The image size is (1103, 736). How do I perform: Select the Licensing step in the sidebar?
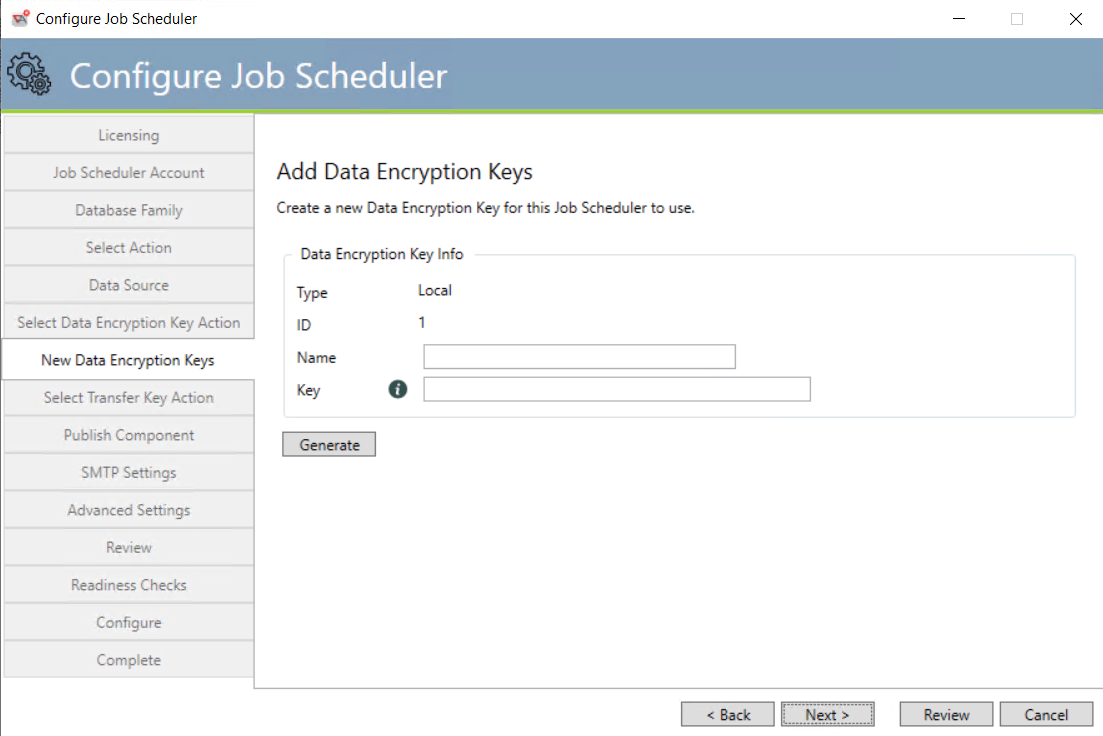click(x=128, y=134)
